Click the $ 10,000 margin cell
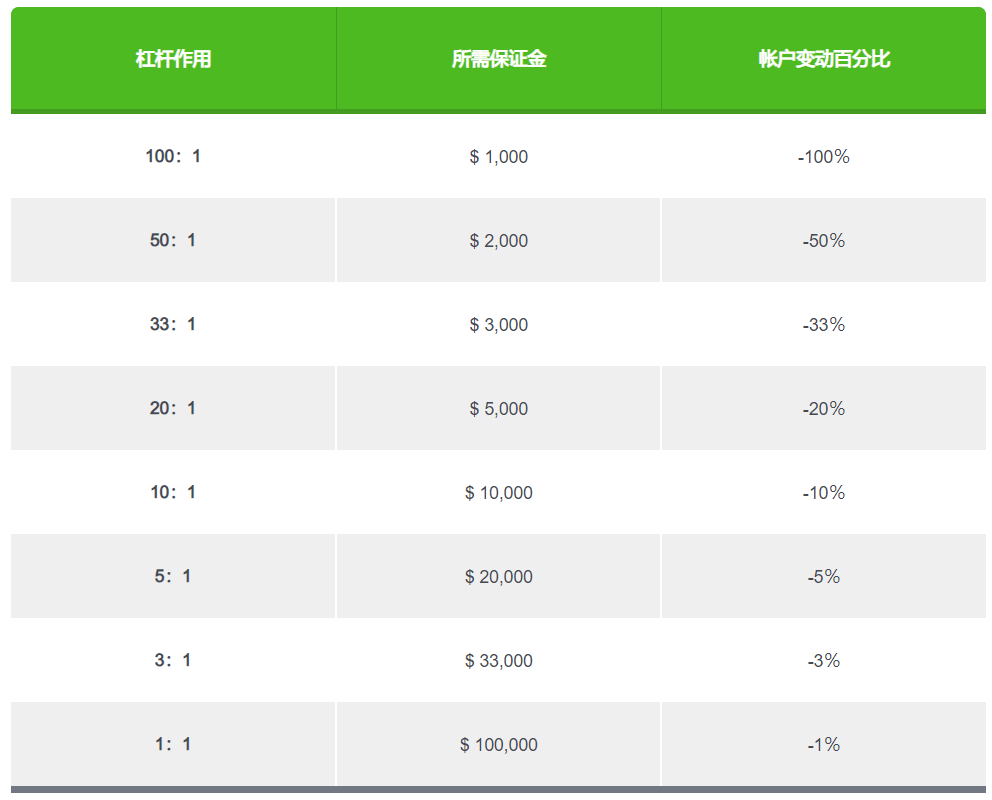992x800 pixels. point(499,492)
